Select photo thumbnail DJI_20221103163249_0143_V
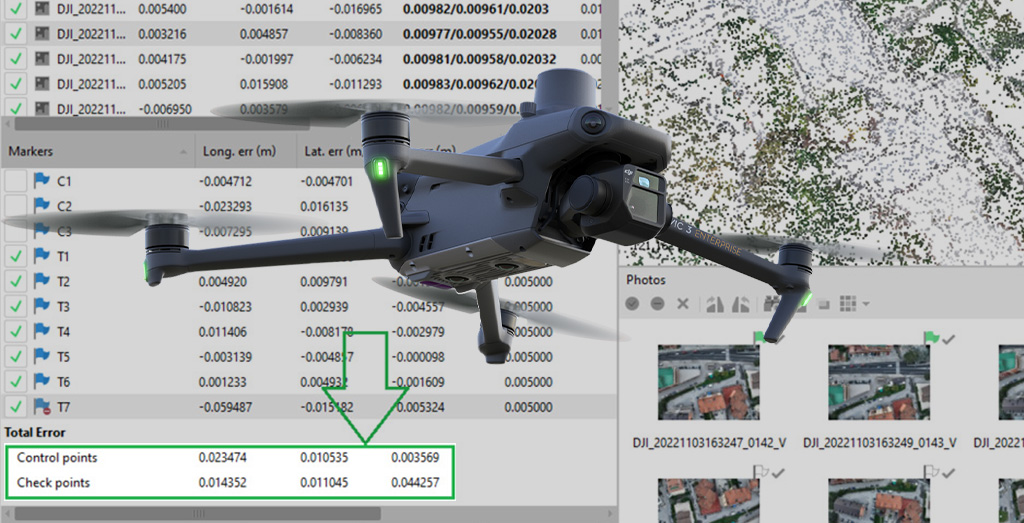Image resolution: width=1024 pixels, height=523 pixels. click(x=879, y=382)
